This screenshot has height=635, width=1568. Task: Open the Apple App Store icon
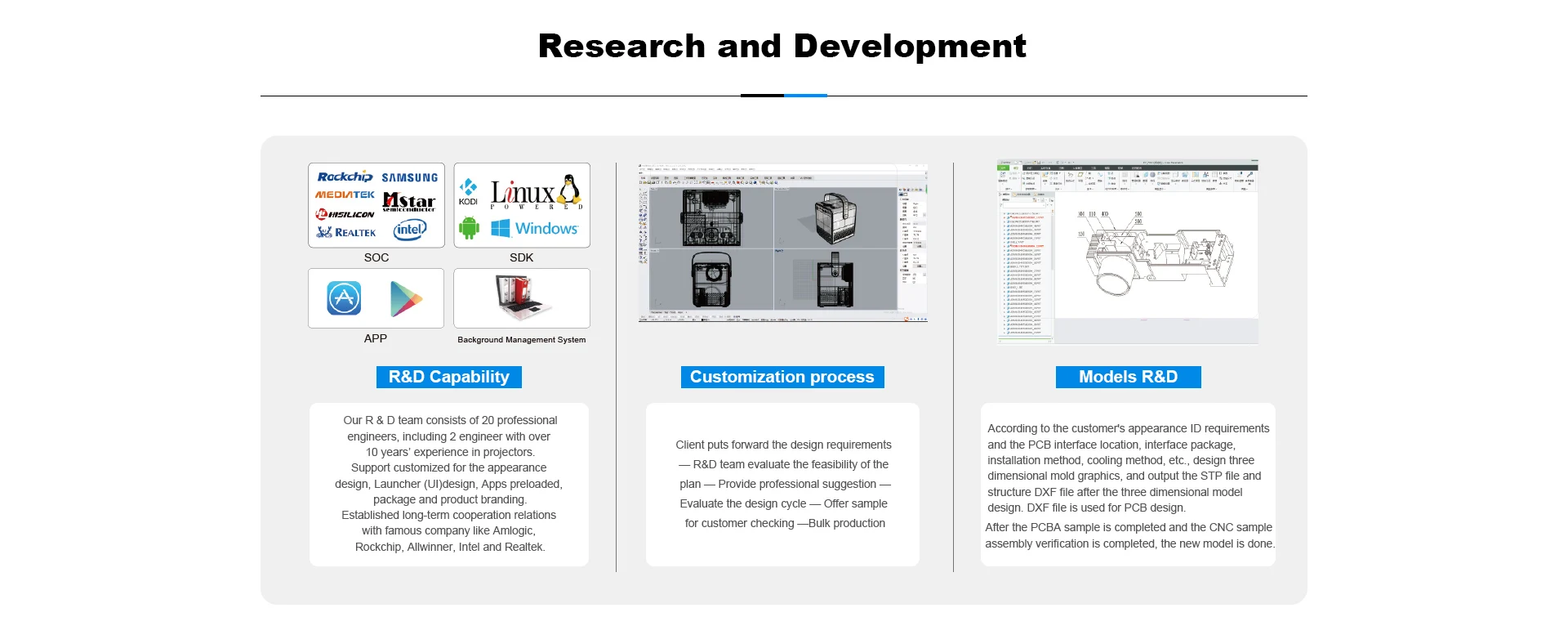click(344, 298)
